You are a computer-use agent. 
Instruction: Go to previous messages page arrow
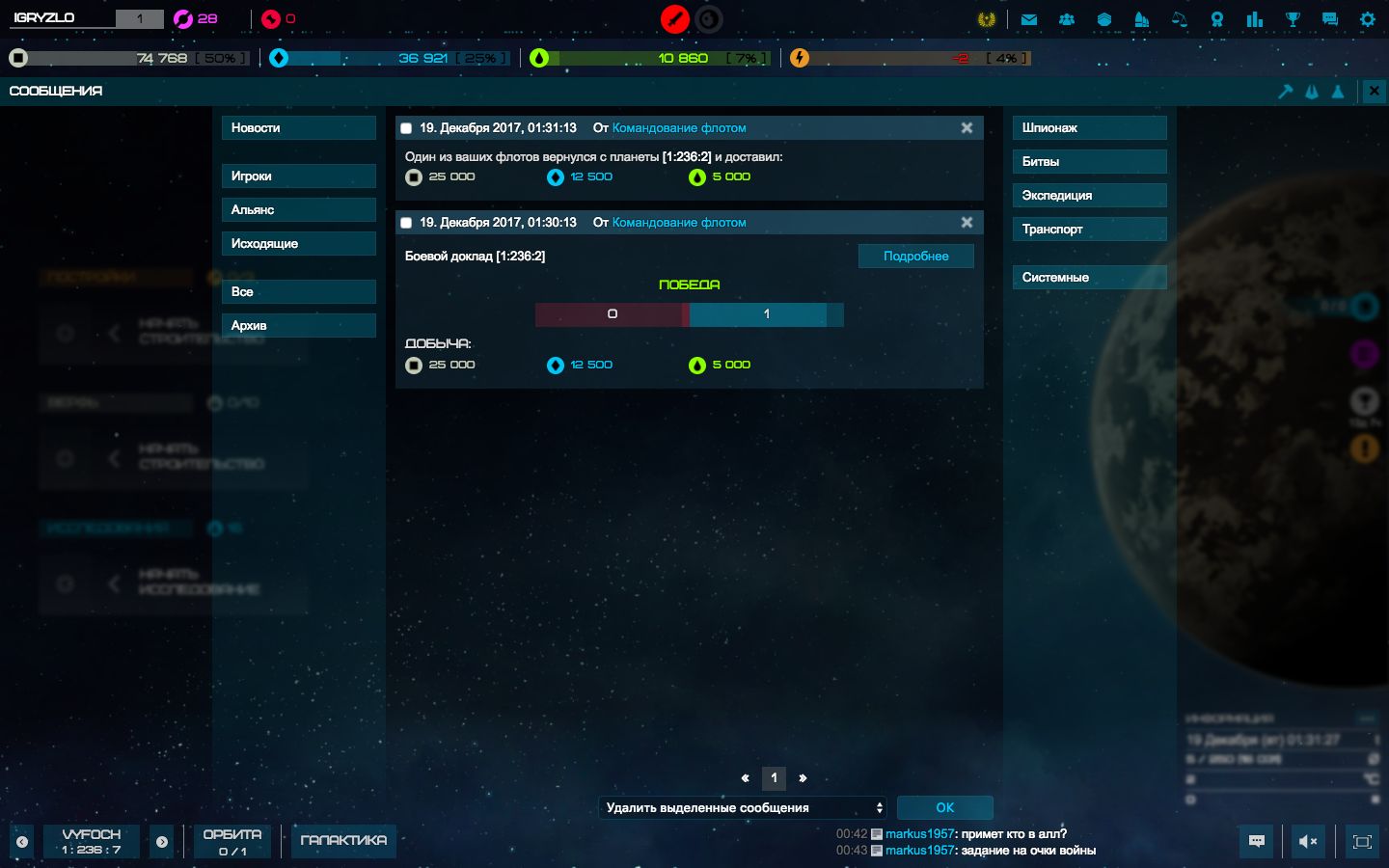coord(745,778)
